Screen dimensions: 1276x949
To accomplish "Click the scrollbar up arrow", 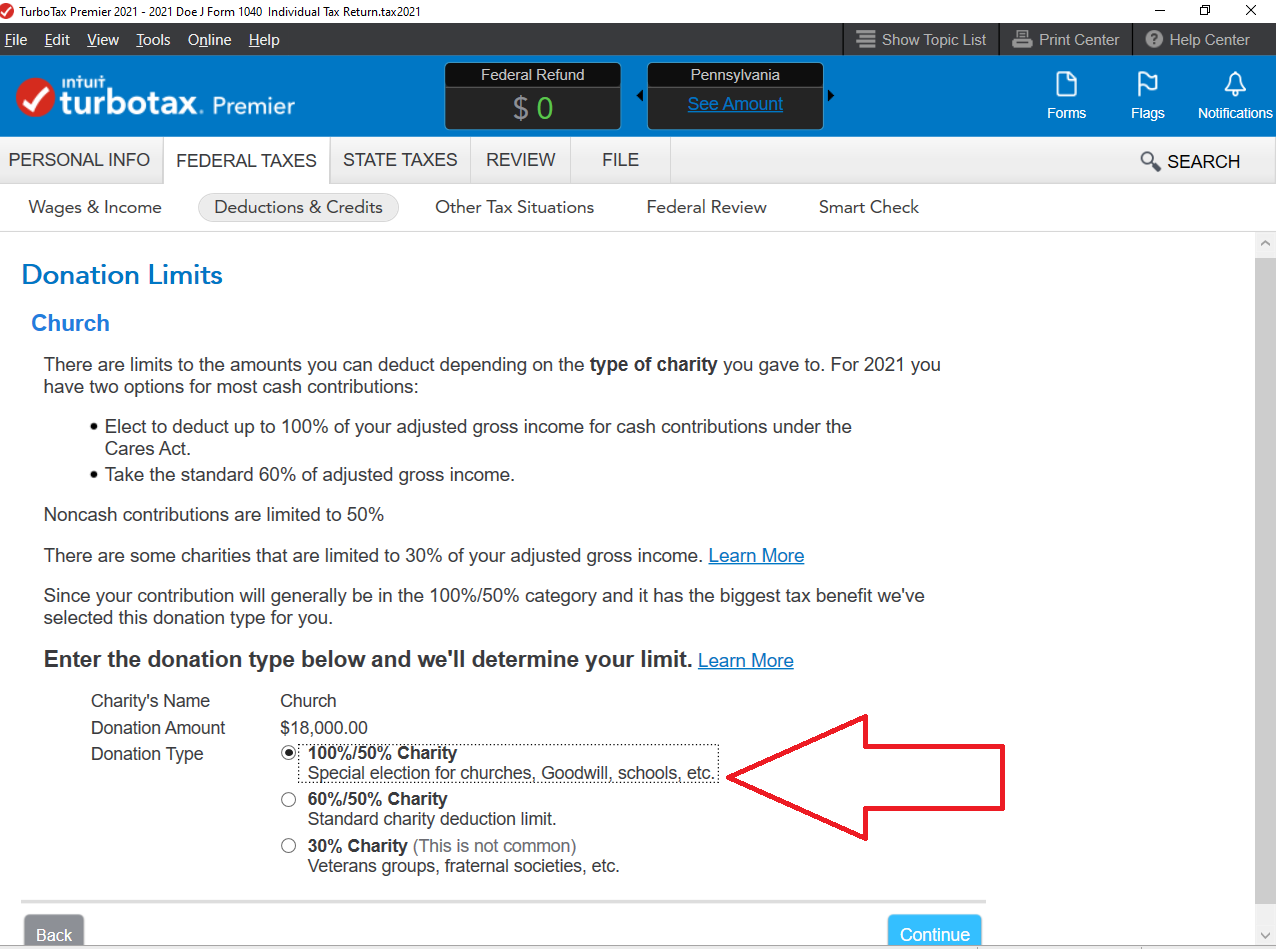I will tap(1265, 243).
